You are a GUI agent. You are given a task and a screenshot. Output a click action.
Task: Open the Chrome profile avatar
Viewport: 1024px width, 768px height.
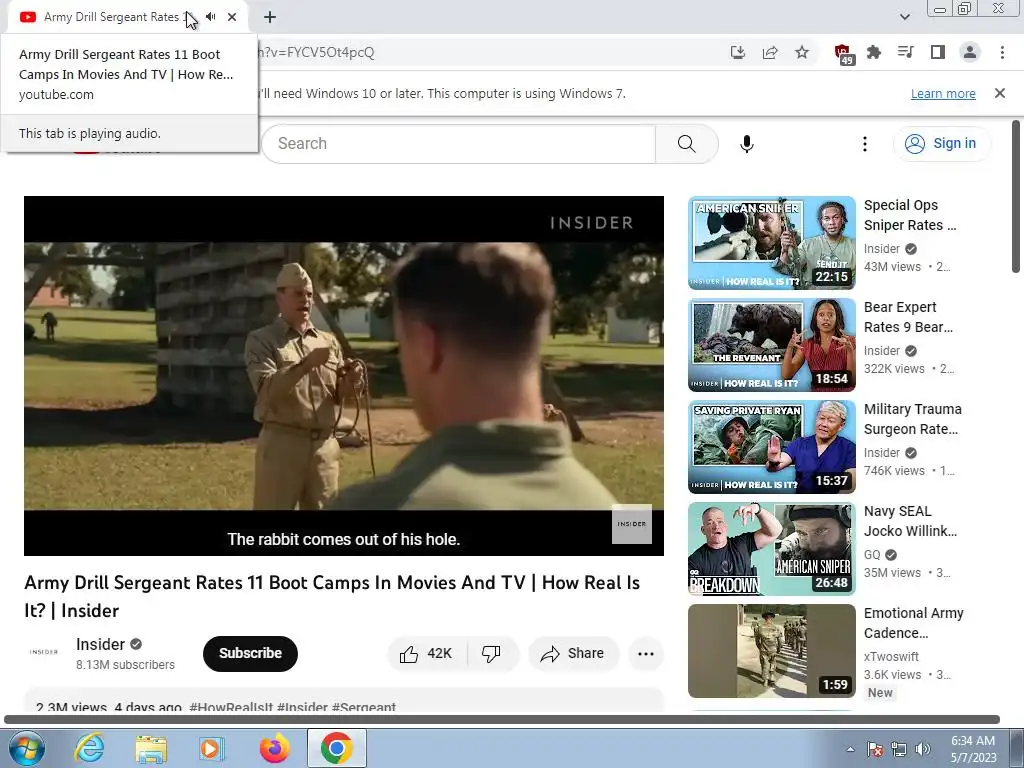pyautogui.click(x=970, y=52)
